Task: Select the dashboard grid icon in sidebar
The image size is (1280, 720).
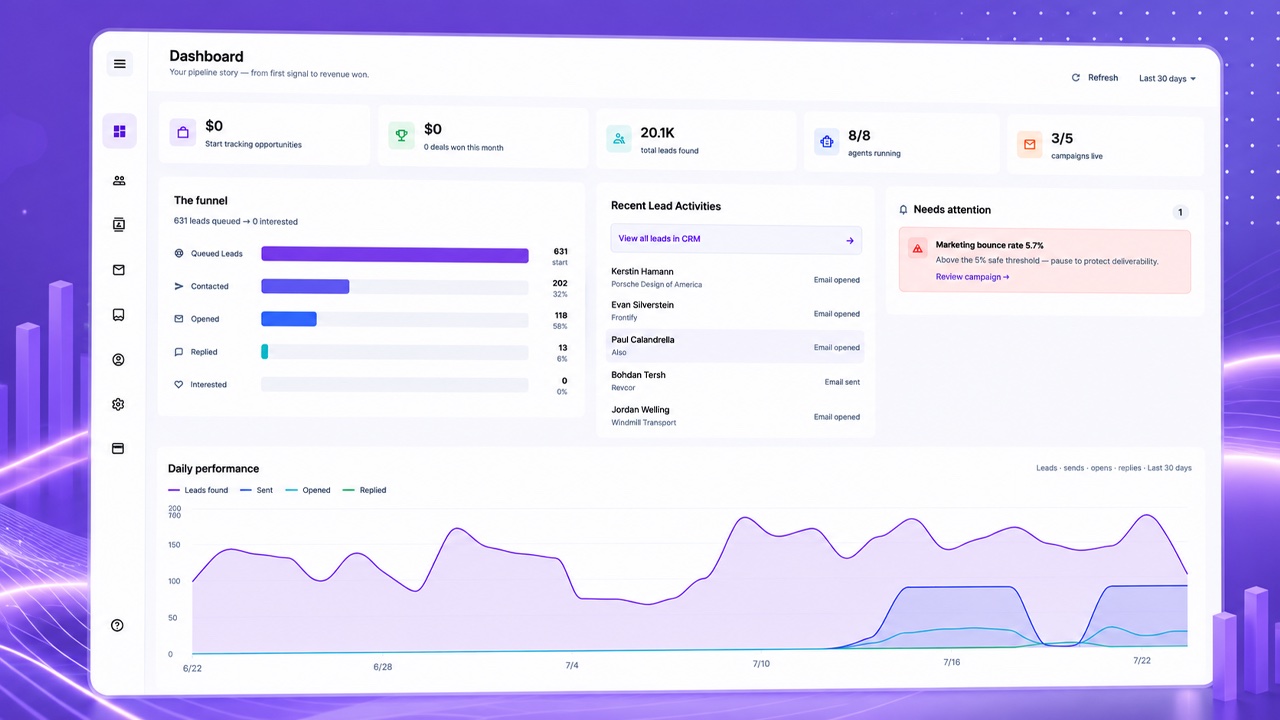Action: pyautogui.click(x=119, y=131)
